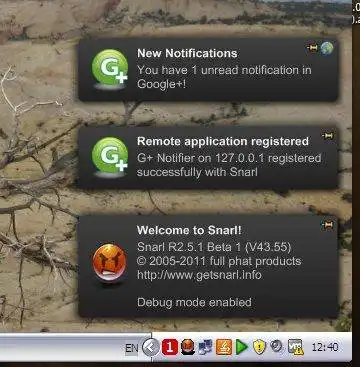Click the Snarl angry face icon in Welcome popup

[109, 262]
